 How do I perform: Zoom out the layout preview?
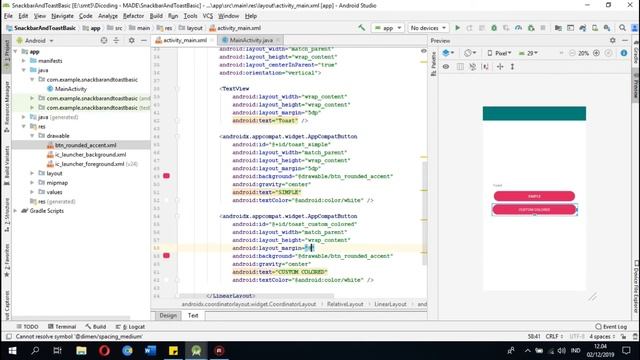coord(572,53)
